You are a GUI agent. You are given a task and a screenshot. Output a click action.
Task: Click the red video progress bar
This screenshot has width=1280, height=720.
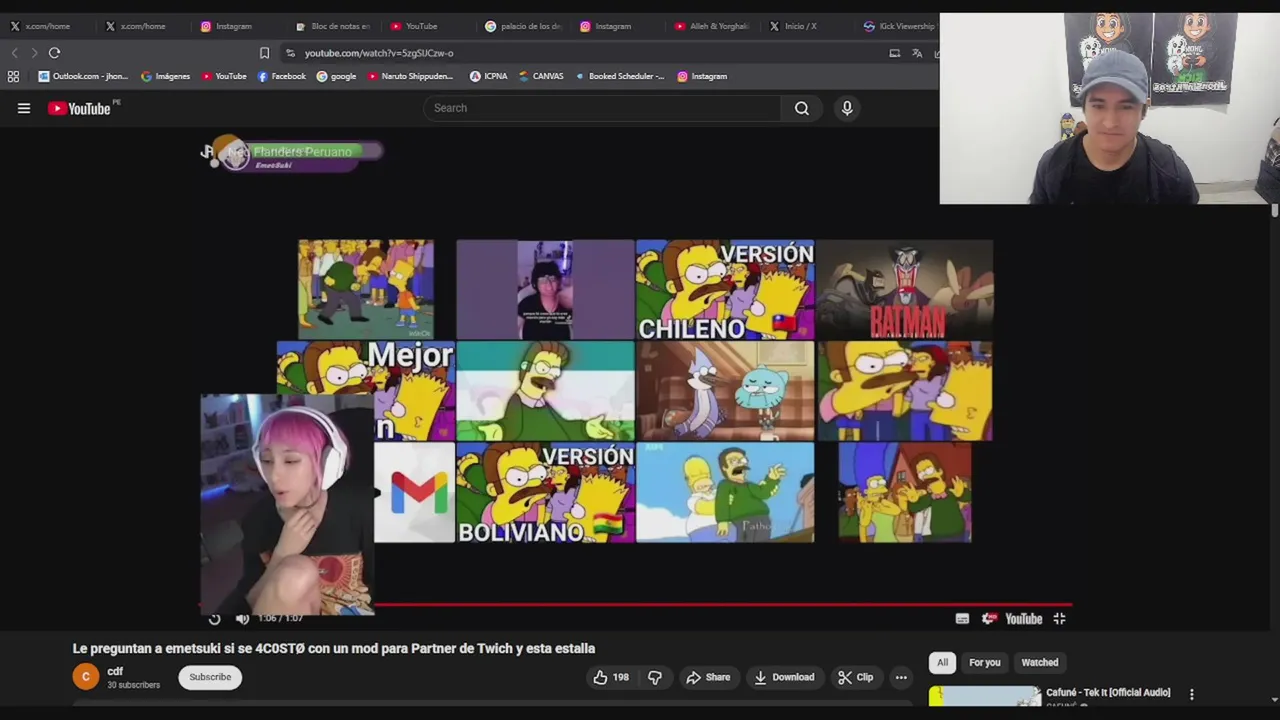636,604
